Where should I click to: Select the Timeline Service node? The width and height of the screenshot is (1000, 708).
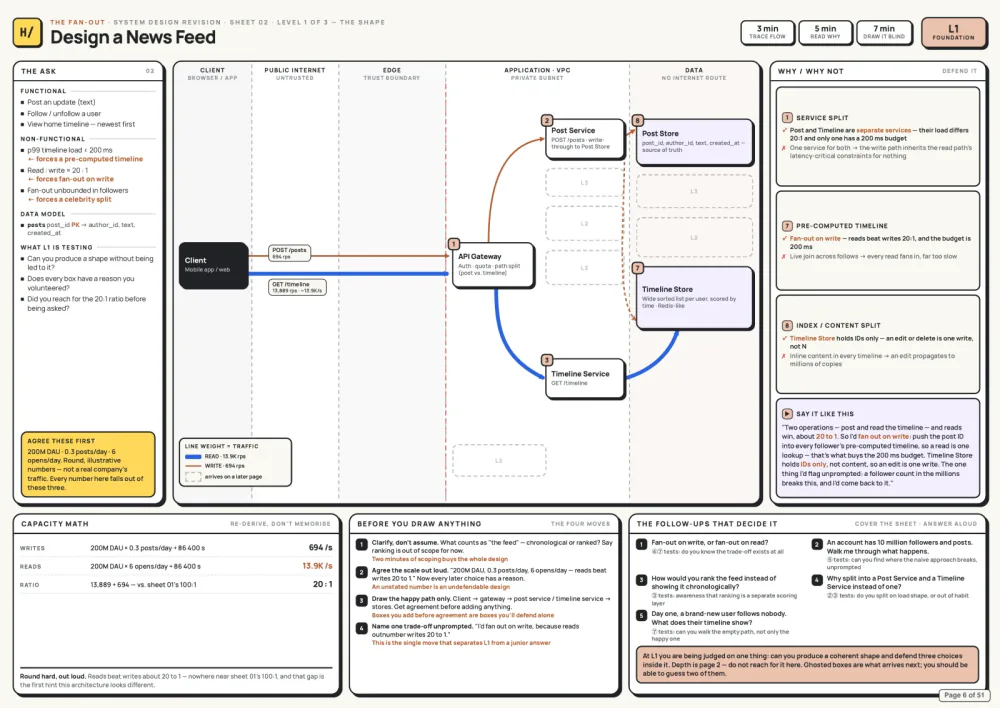(x=584, y=378)
